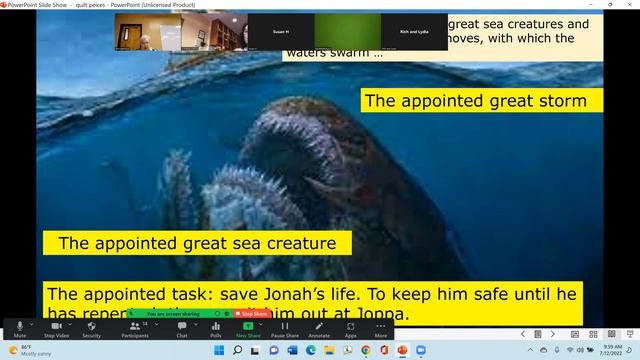This screenshot has width=640, height=360.
Task: Open Microsoft Edge from the taskbar
Action: point(311,350)
